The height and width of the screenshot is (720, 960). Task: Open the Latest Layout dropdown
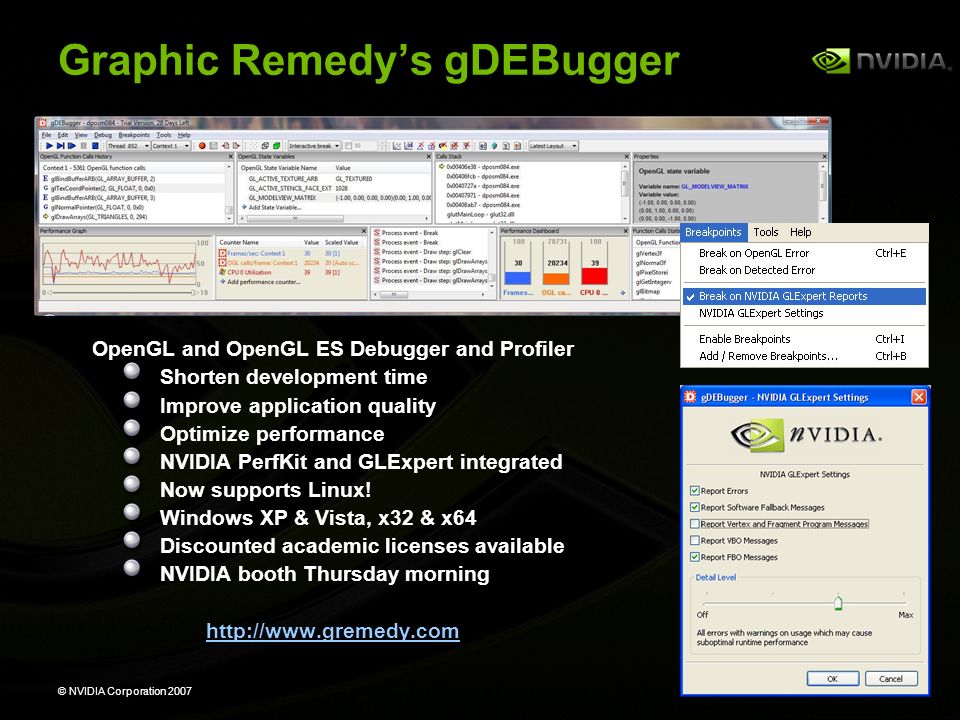(x=553, y=146)
